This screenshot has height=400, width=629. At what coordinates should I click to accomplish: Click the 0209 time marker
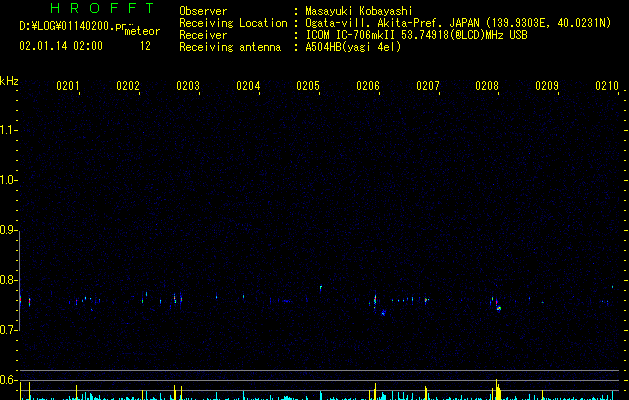547,86
